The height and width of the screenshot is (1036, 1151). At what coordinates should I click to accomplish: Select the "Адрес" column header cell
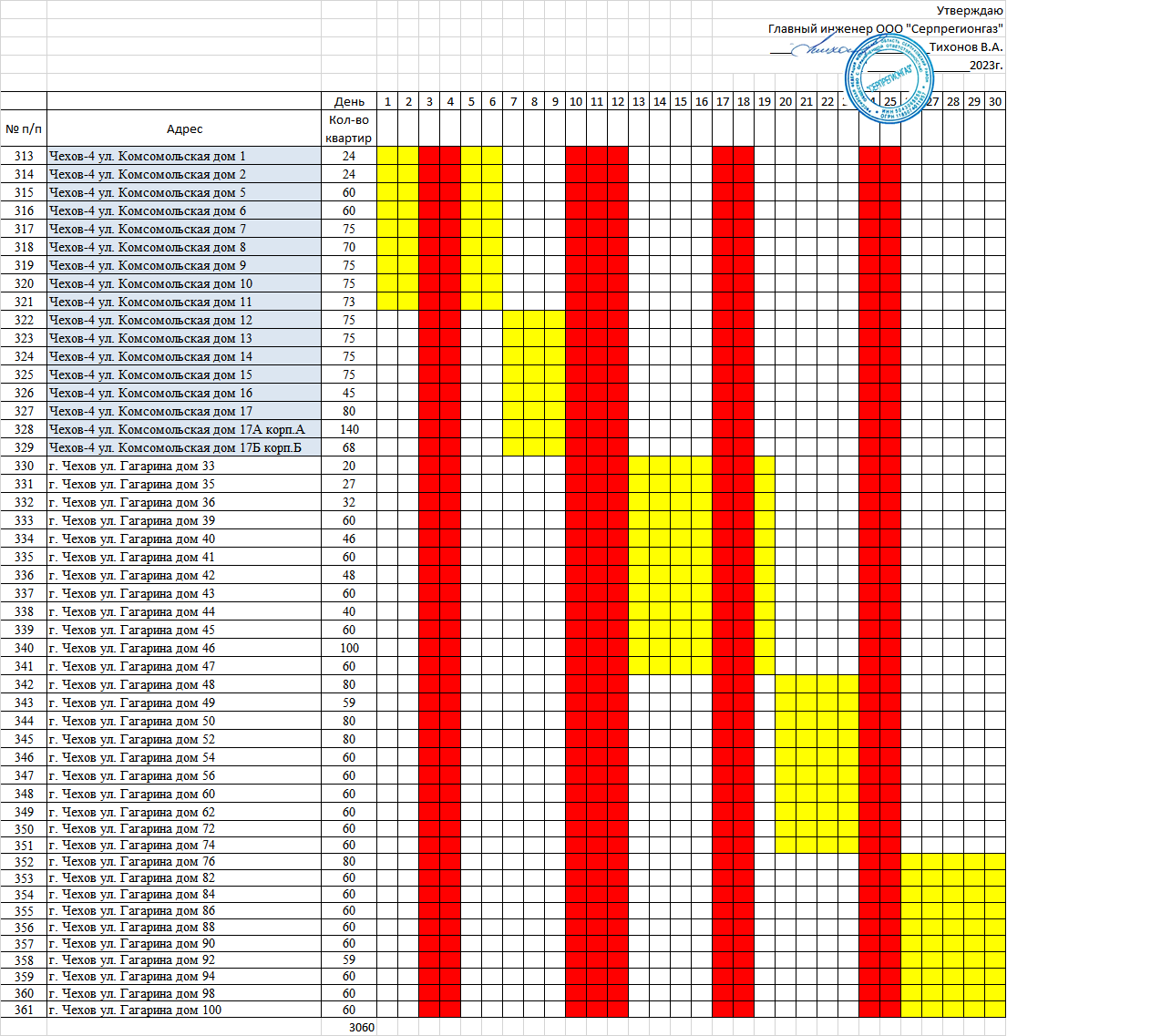[184, 128]
